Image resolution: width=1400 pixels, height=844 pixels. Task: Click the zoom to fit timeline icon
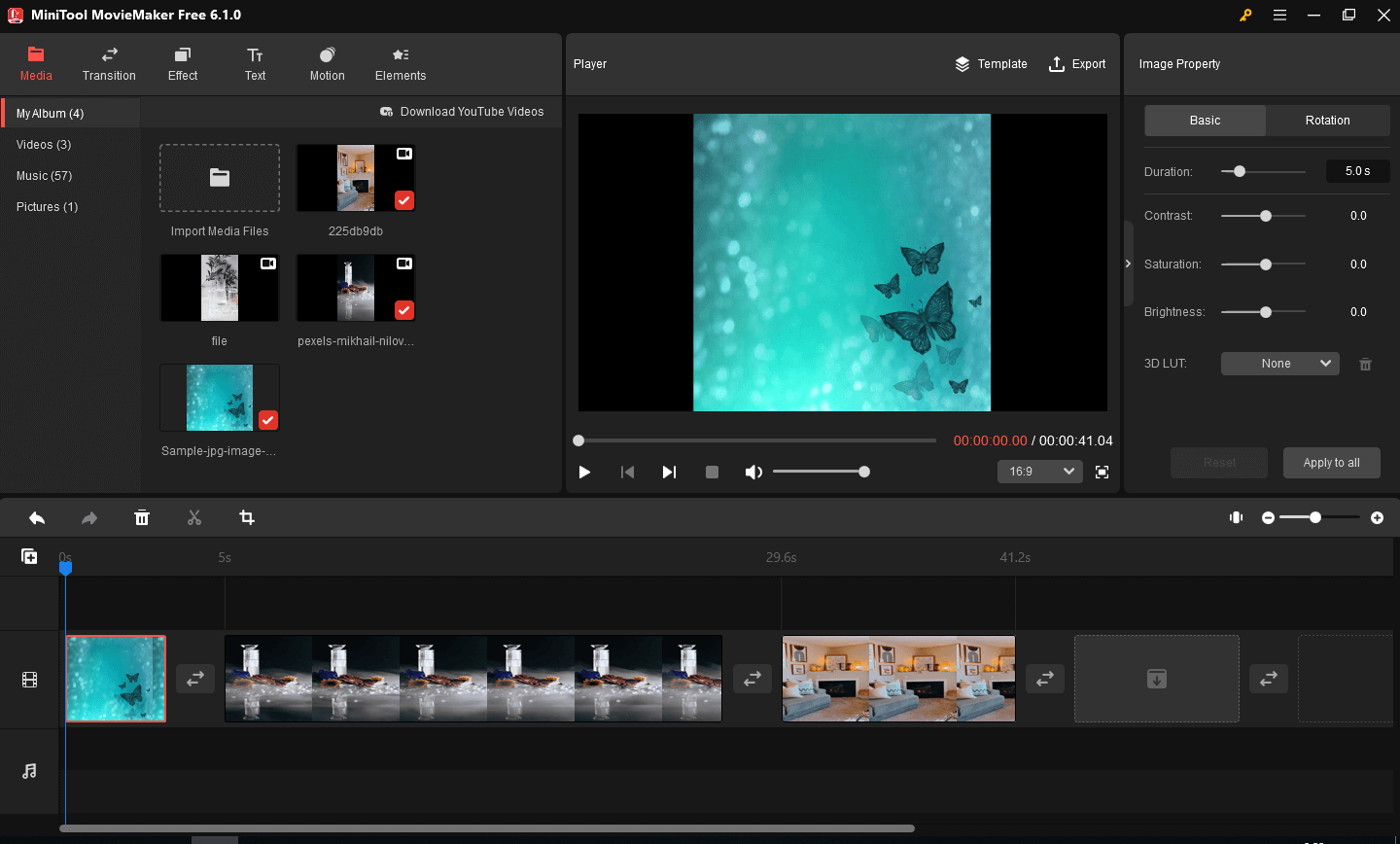[x=1236, y=517]
